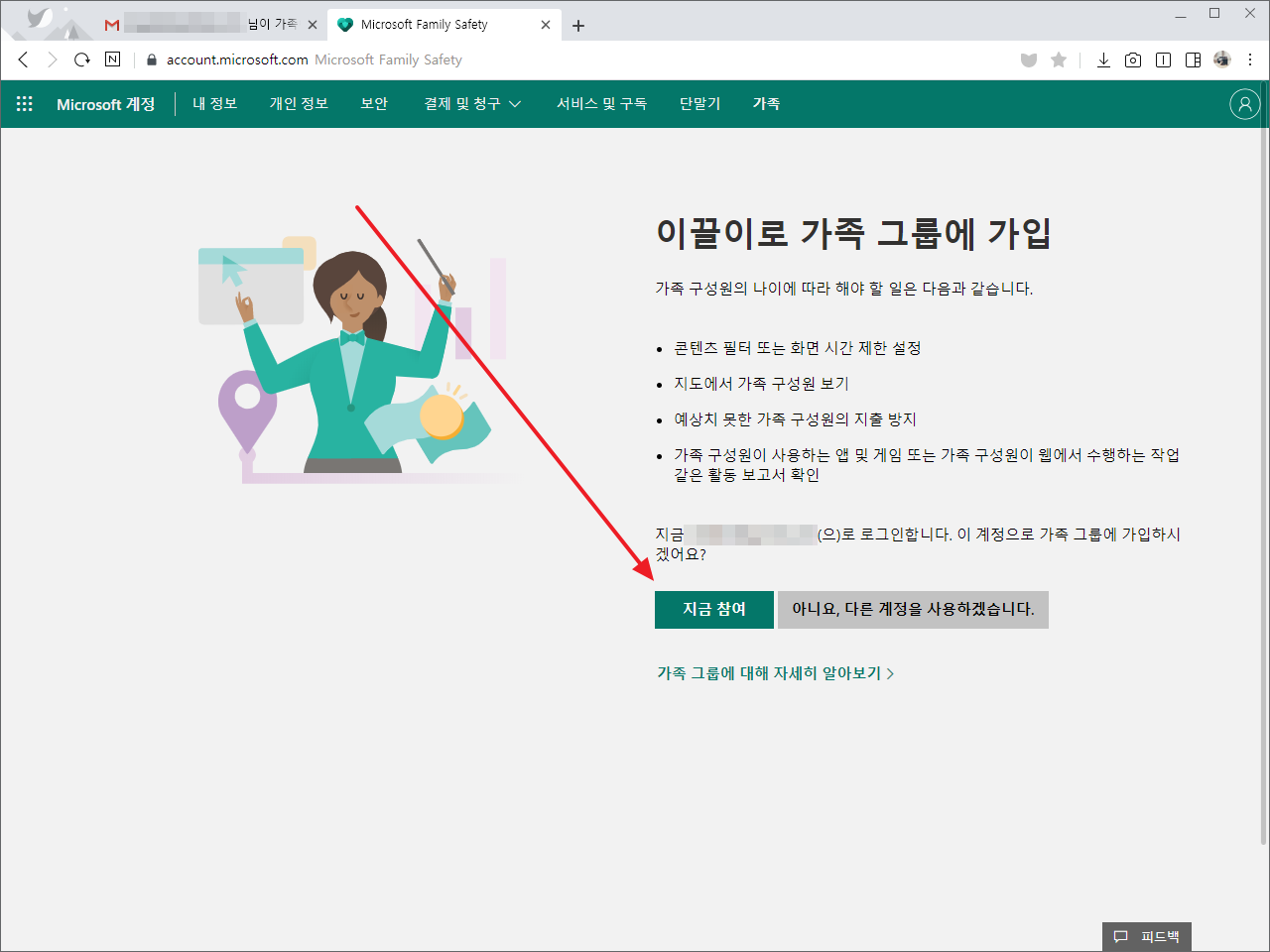Open the browser user profile picture

1222,59
